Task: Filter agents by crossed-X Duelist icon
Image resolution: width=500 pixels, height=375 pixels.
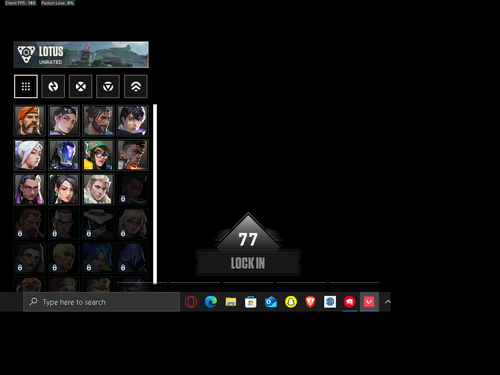Action: 81,86
